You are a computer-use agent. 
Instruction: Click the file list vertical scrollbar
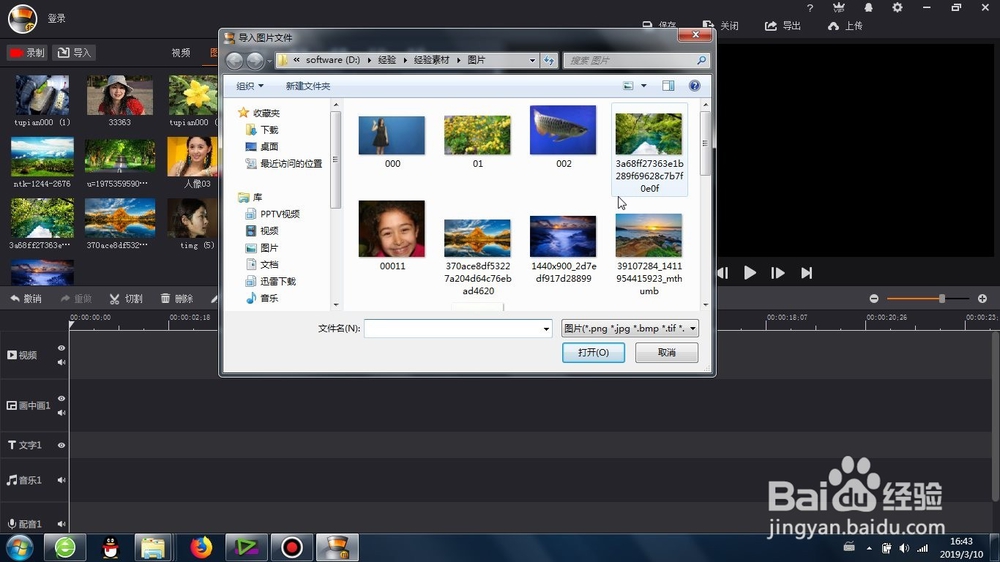(x=705, y=143)
